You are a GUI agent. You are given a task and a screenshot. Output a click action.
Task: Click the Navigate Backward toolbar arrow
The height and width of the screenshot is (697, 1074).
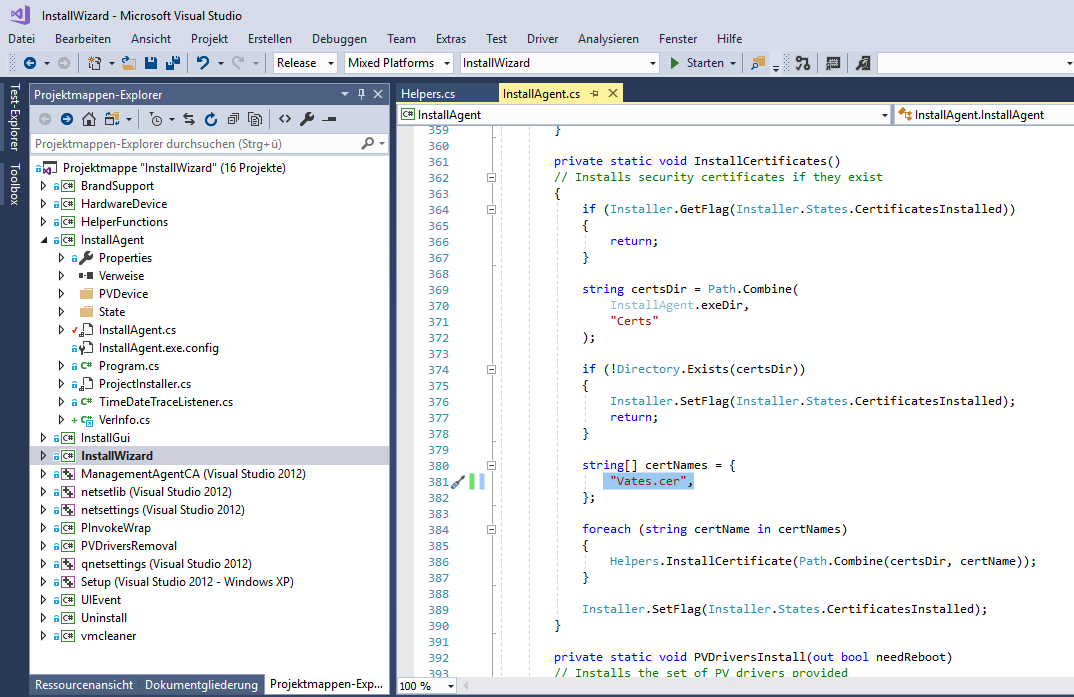pos(29,63)
